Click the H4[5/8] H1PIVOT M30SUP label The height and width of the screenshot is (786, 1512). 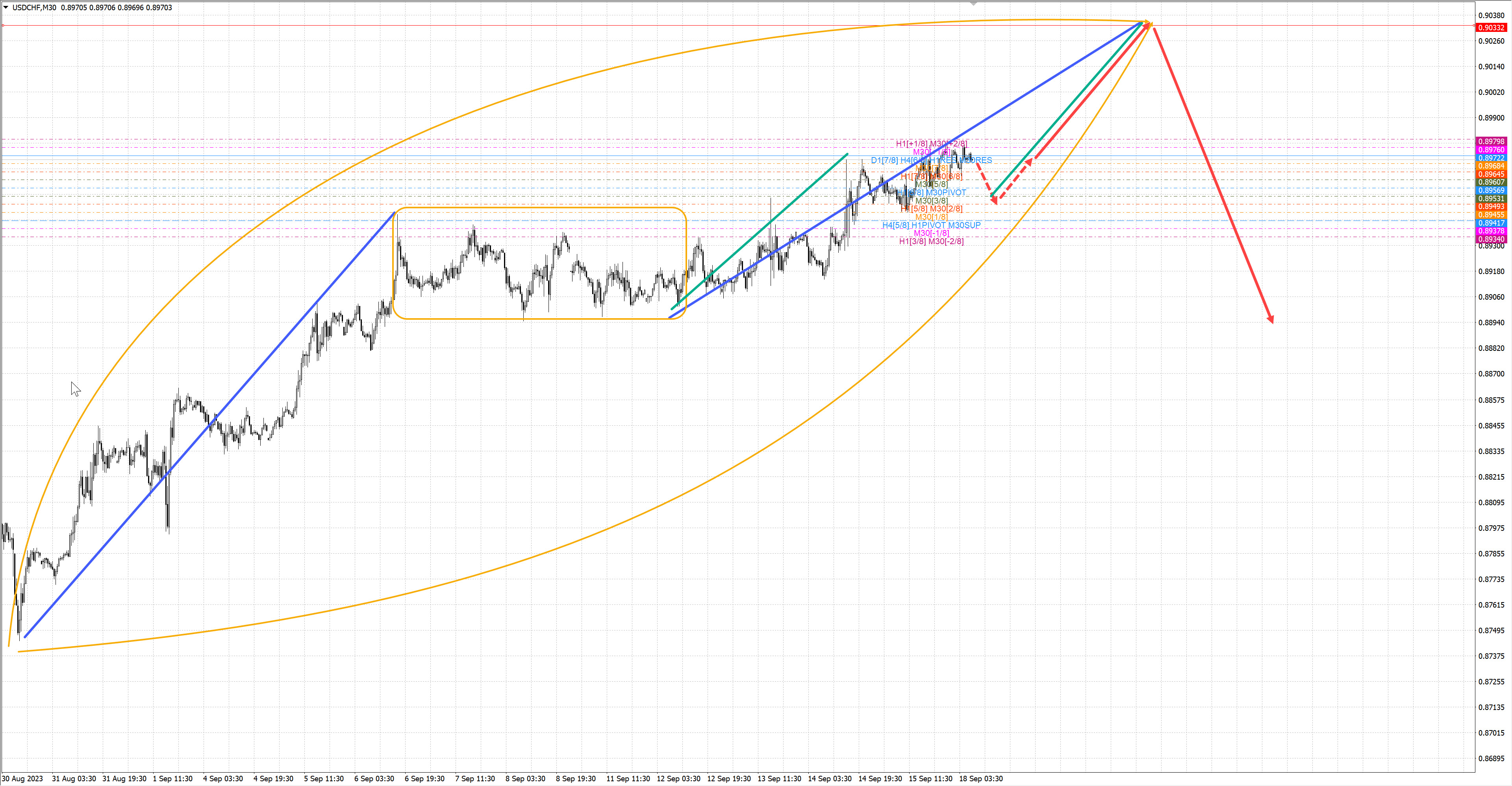click(931, 225)
